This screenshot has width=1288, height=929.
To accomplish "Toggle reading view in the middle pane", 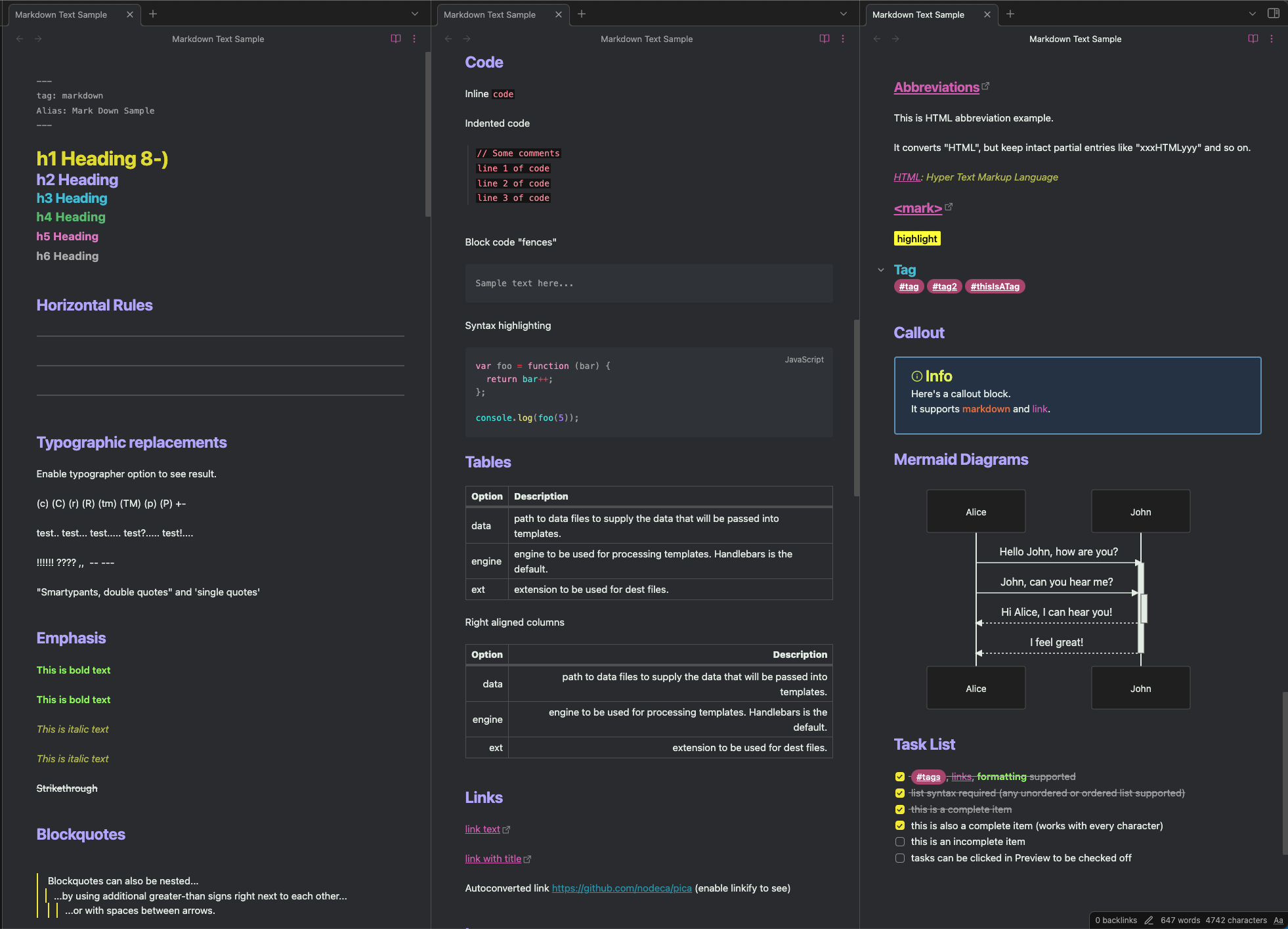I will click(x=825, y=39).
